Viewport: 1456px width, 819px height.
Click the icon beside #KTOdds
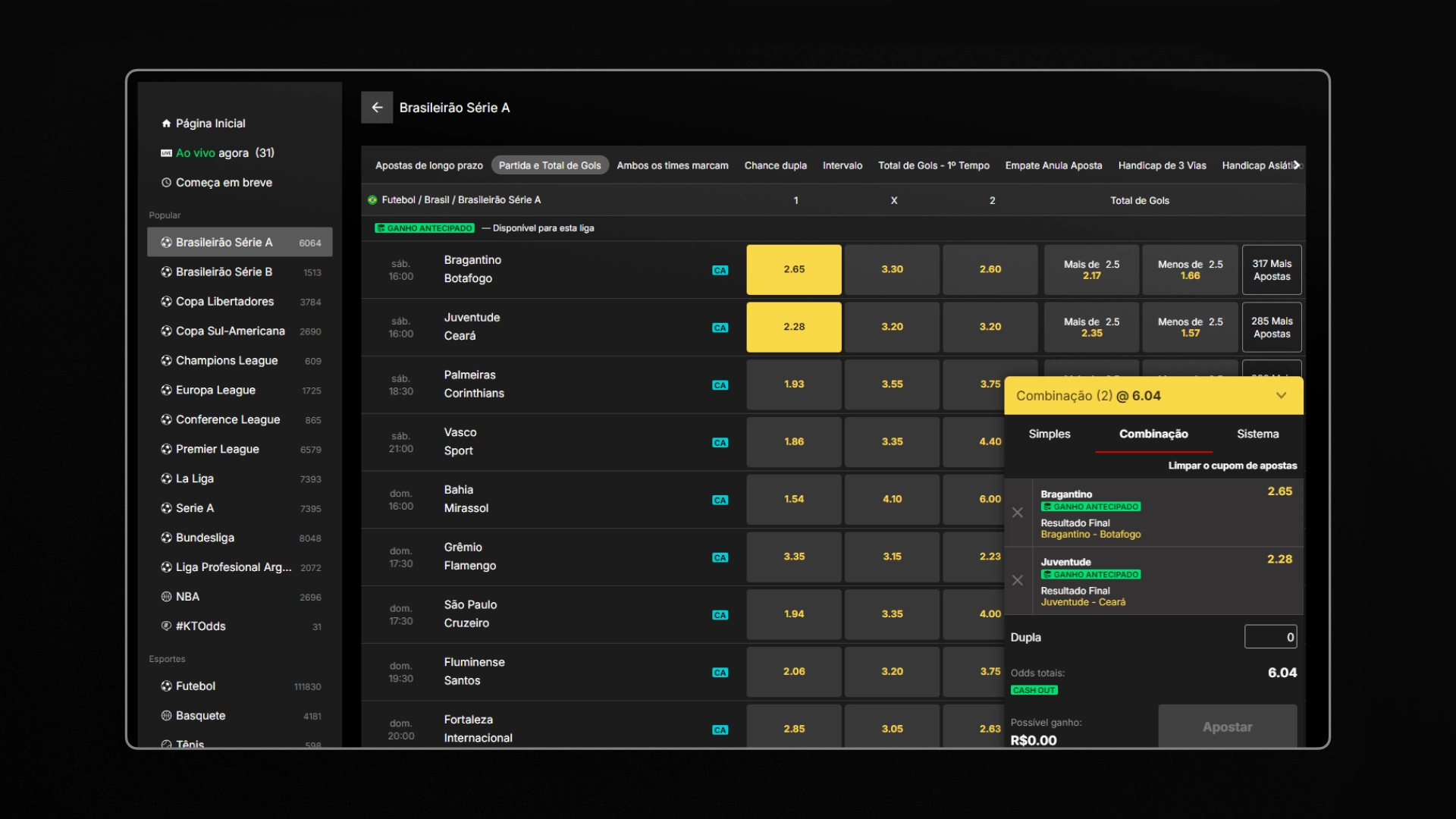coord(166,626)
